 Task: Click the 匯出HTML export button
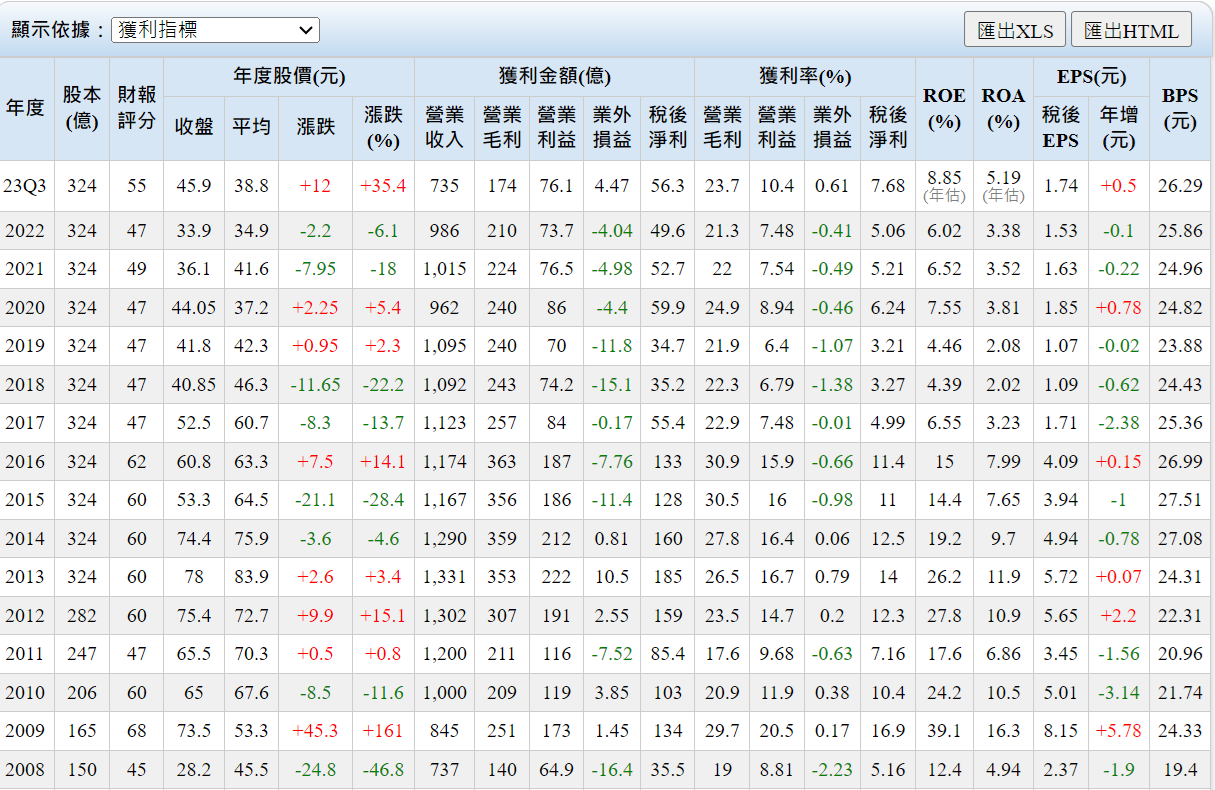coord(1131,30)
